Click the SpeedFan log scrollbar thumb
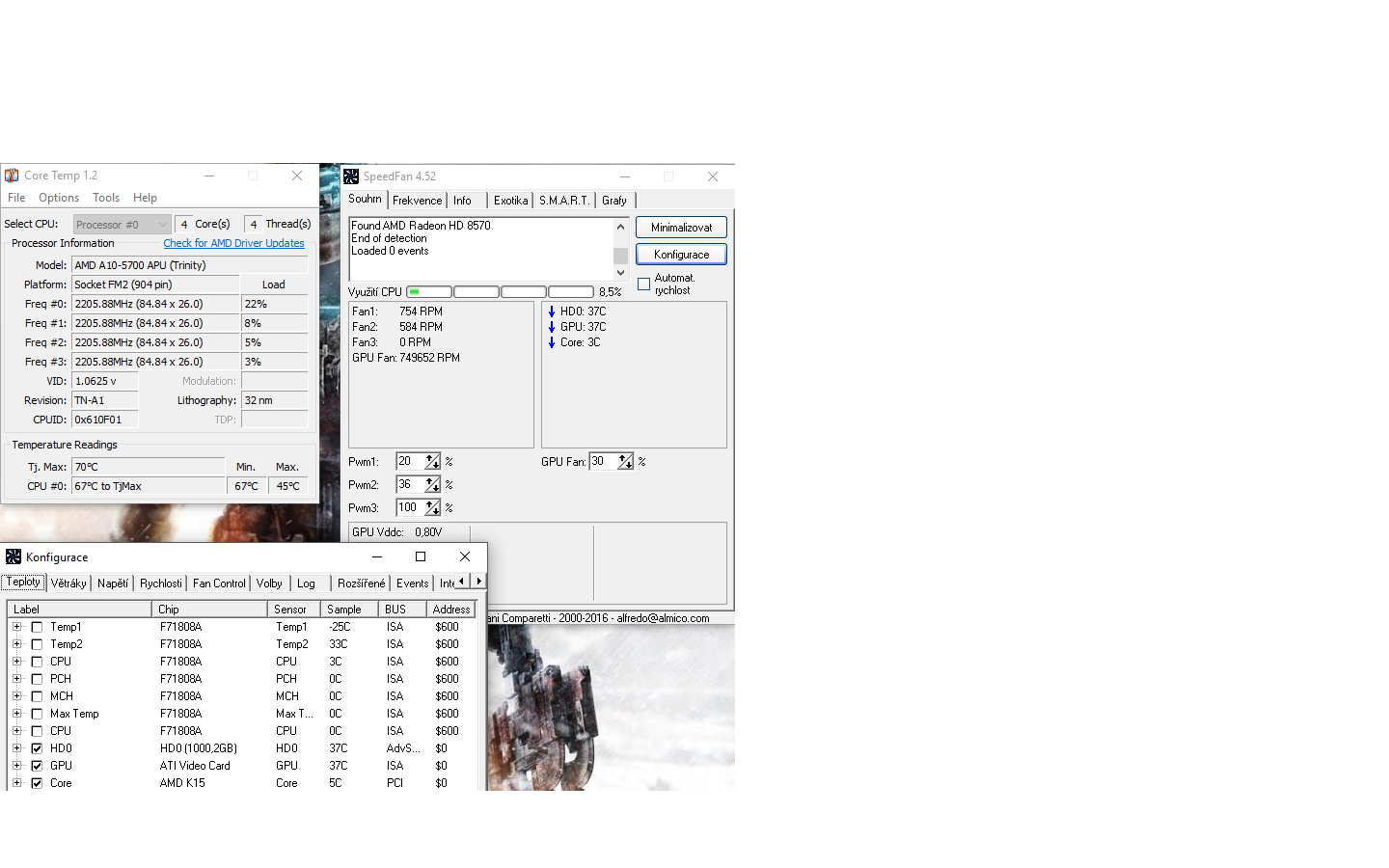This screenshot has height=868, width=1389. point(620,256)
